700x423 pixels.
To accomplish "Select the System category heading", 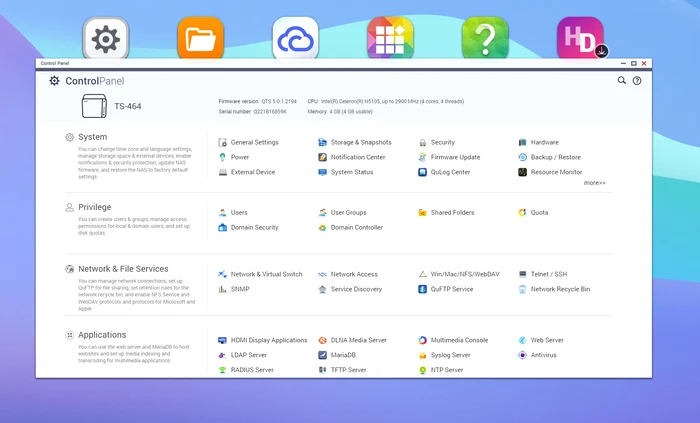I will tap(92, 137).
